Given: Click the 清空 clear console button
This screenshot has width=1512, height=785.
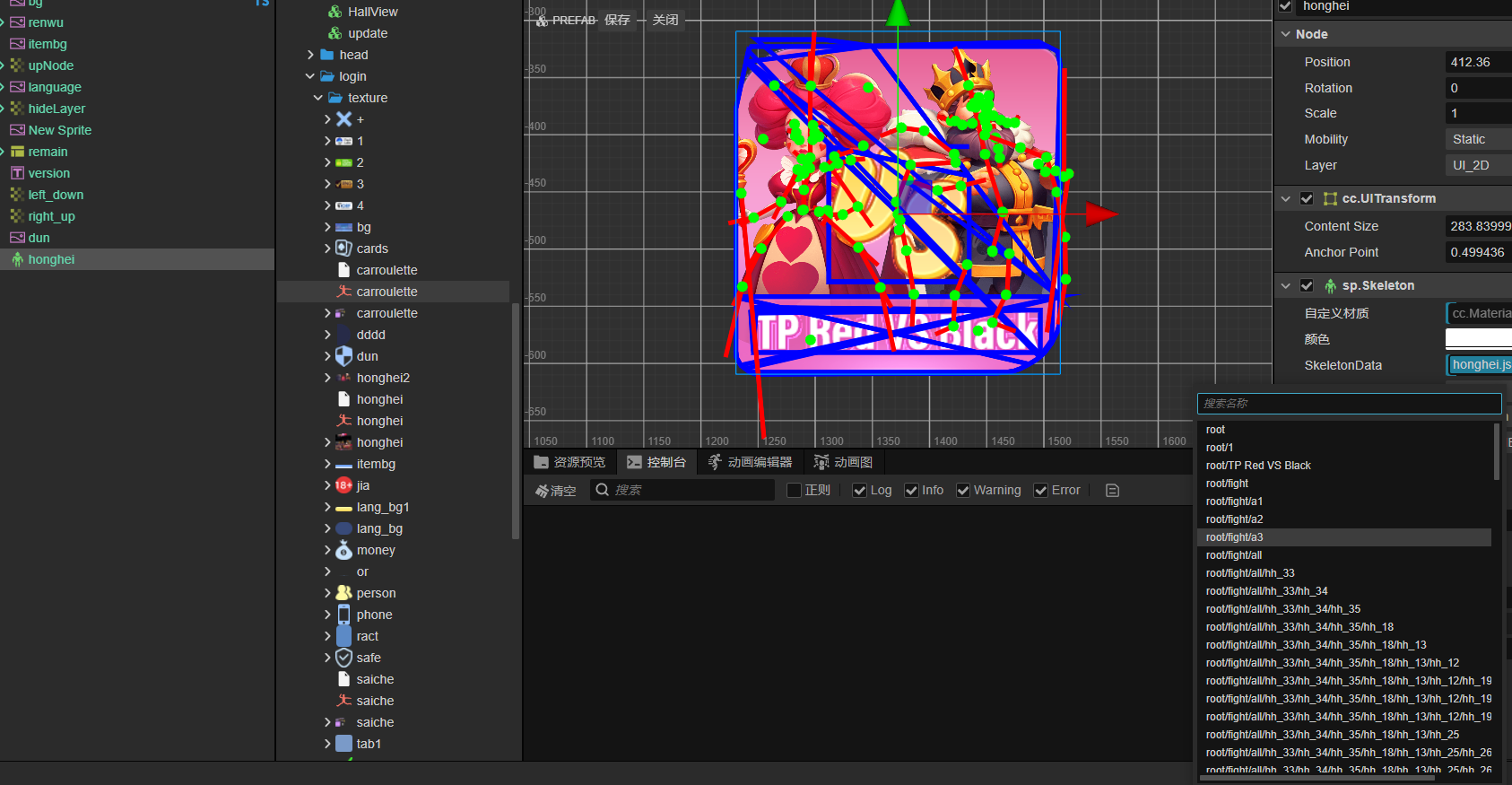Looking at the screenshot, I should click(x=556, y=490).
